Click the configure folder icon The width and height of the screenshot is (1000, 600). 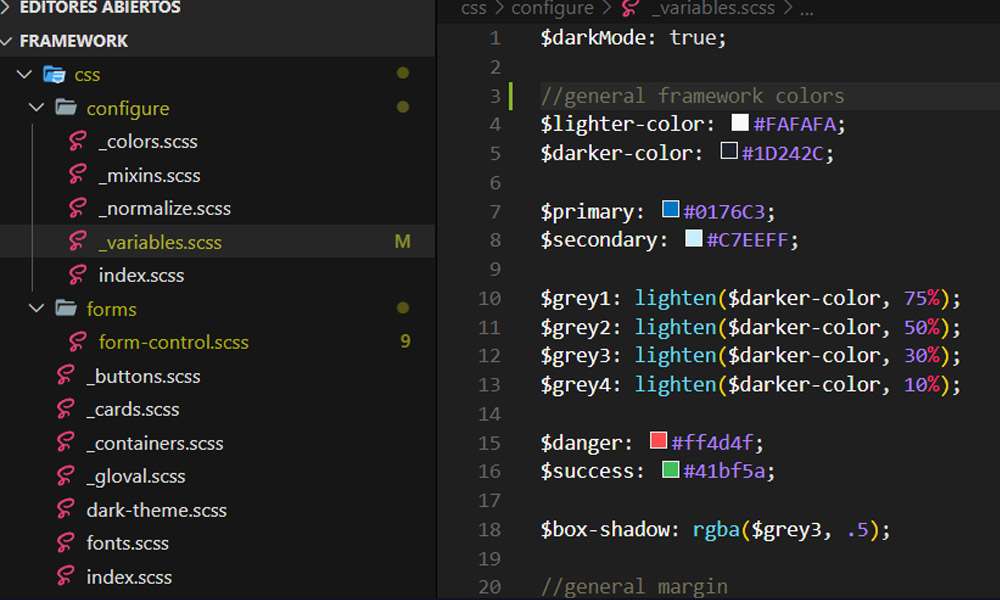point(66,108)
